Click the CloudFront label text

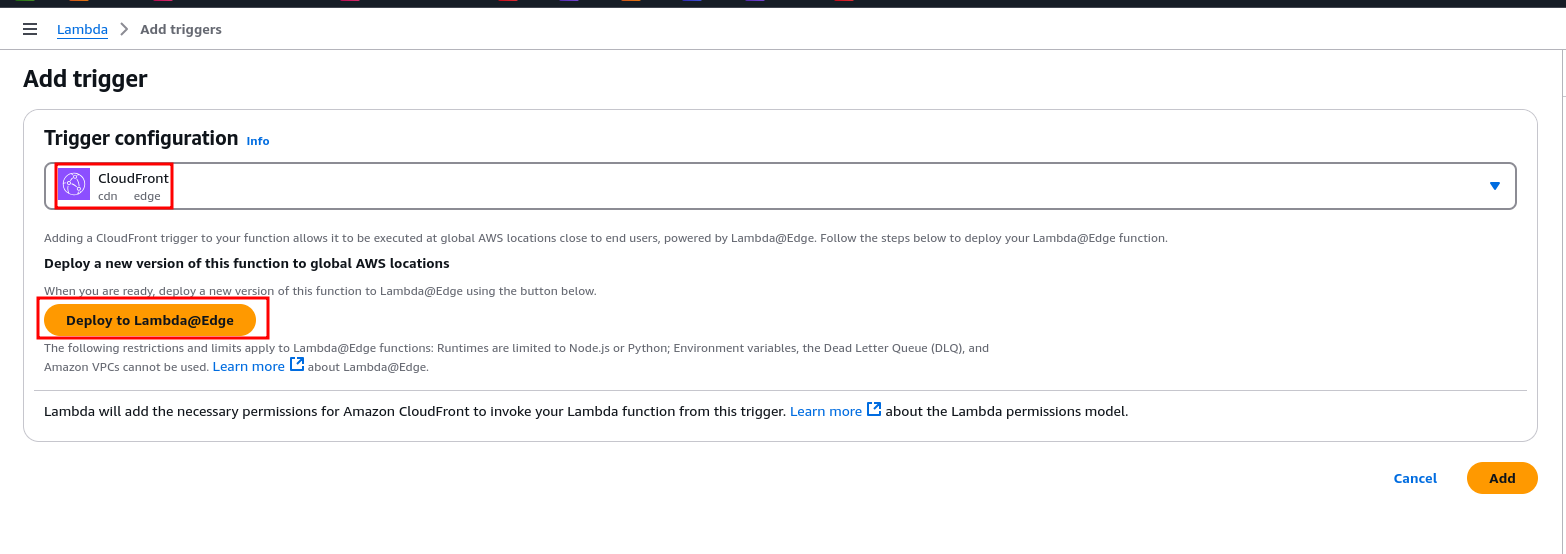[133, 178]
